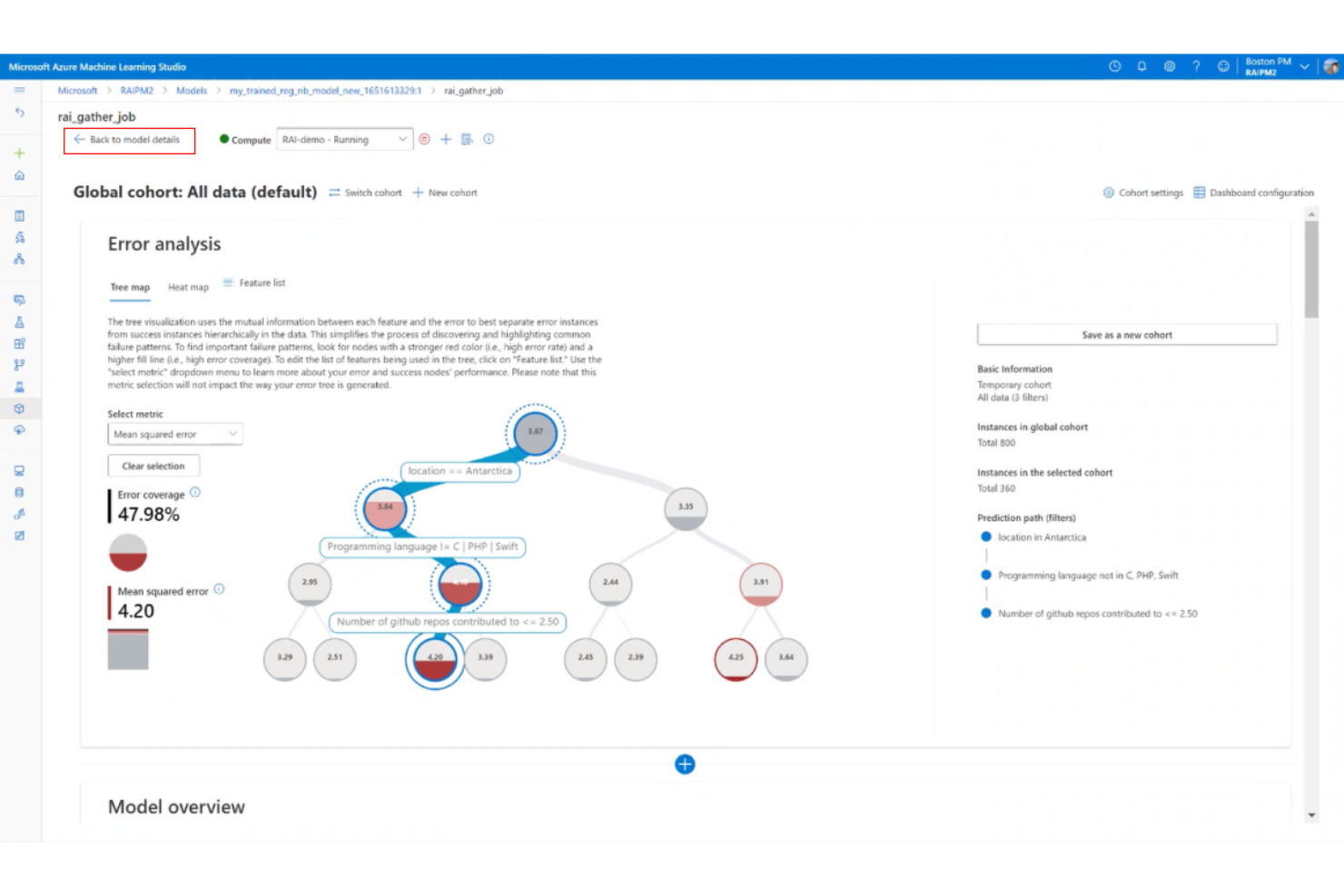Open Designer icon in the sidebar
The height and width of the screenshot is (896, 1344).
point(19,260)
